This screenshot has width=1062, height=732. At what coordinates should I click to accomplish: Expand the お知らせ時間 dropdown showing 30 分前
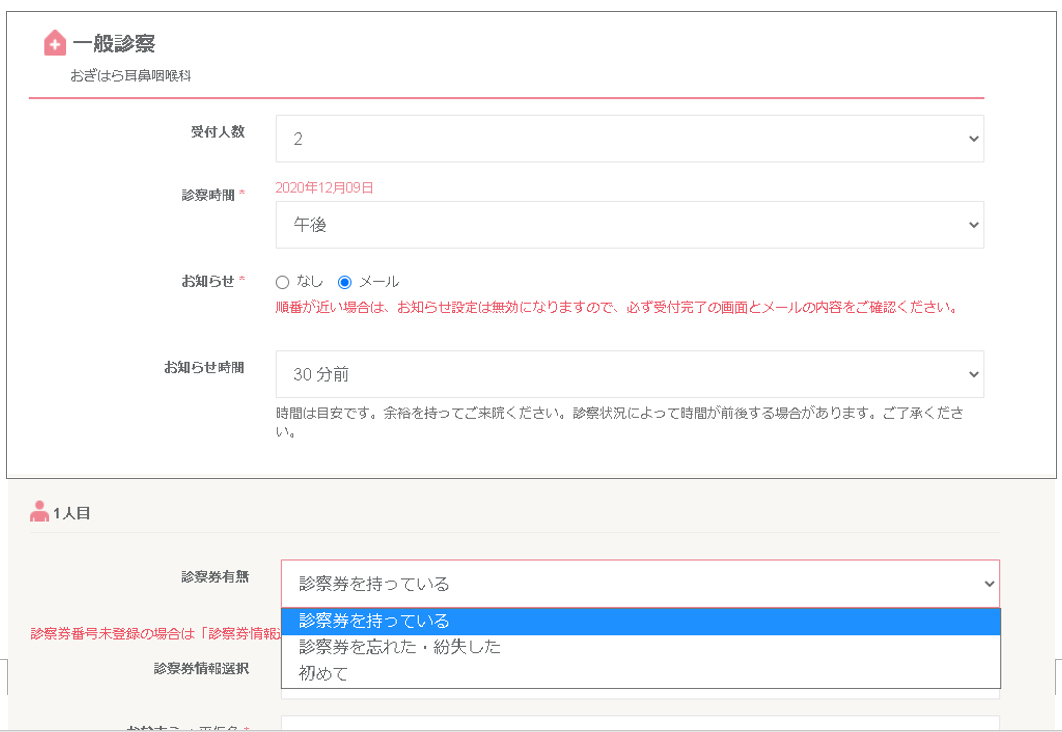629,374
